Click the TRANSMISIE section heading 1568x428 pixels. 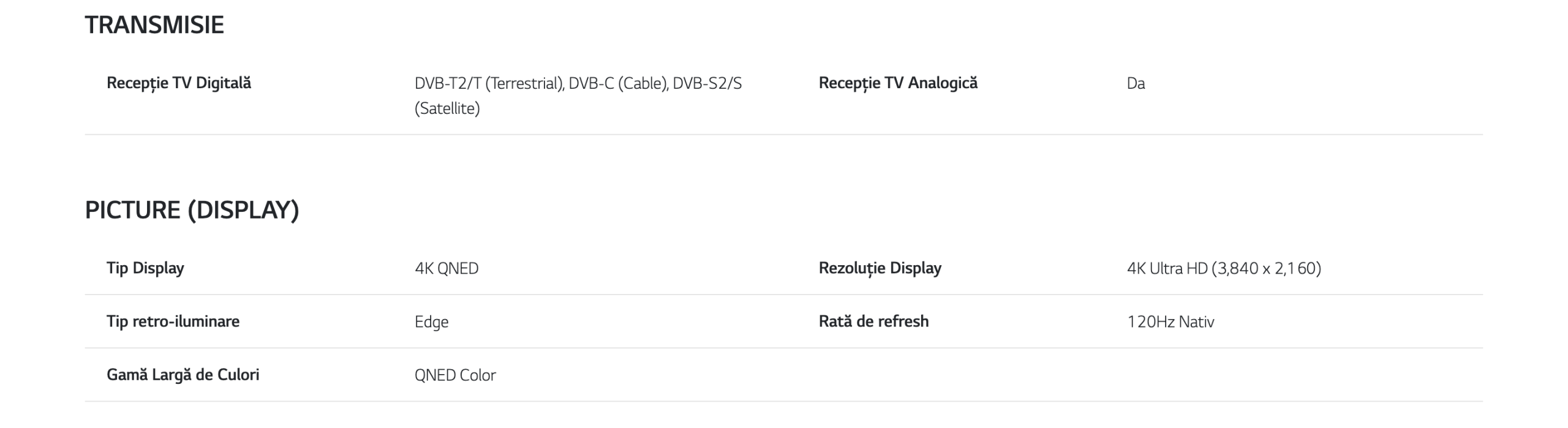coord(154,25)
